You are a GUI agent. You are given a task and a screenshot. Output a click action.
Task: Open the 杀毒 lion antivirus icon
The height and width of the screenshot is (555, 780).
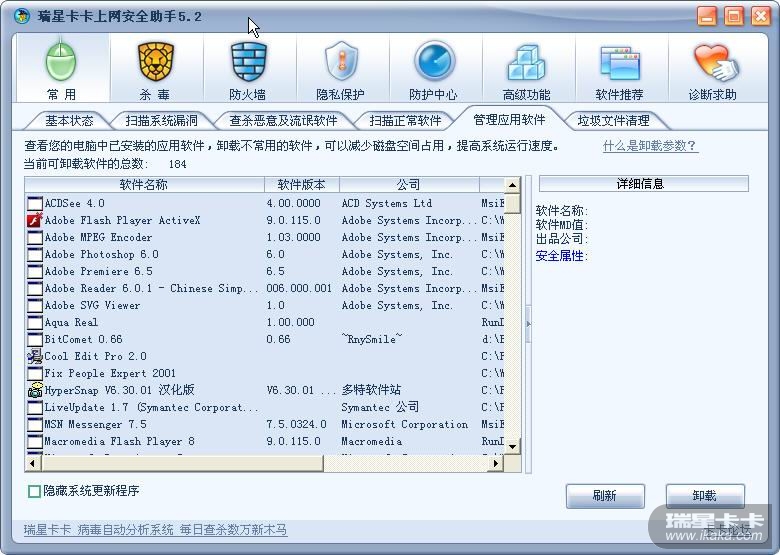(x=156, y=62)
